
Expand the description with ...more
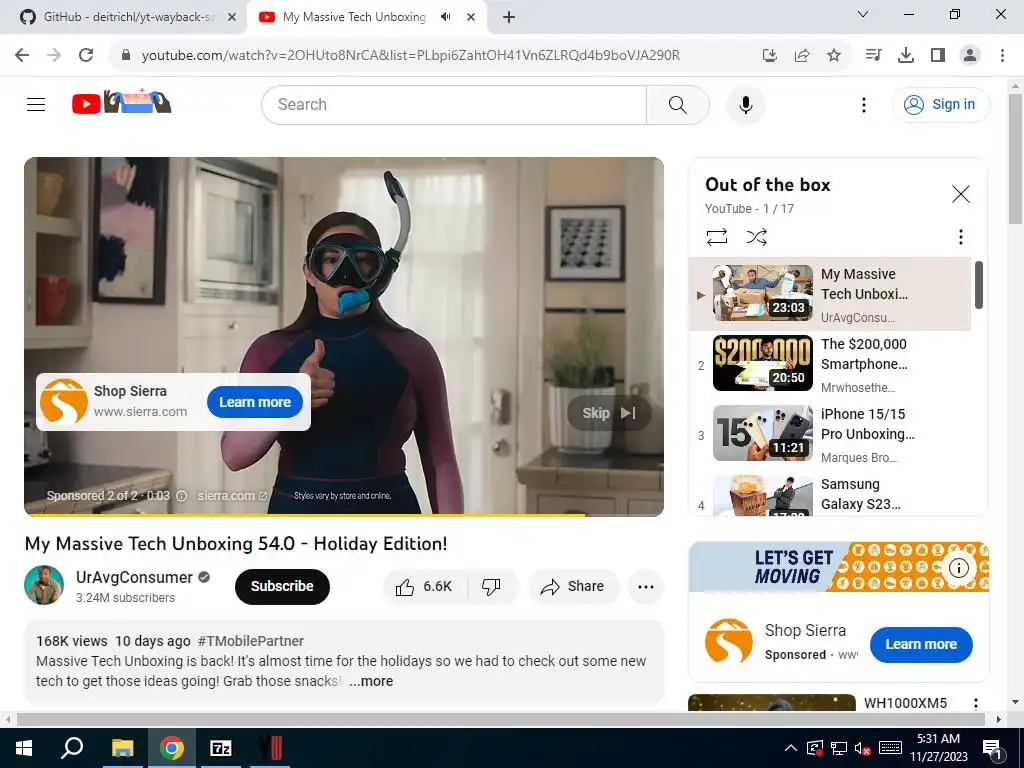pos(371,681)
